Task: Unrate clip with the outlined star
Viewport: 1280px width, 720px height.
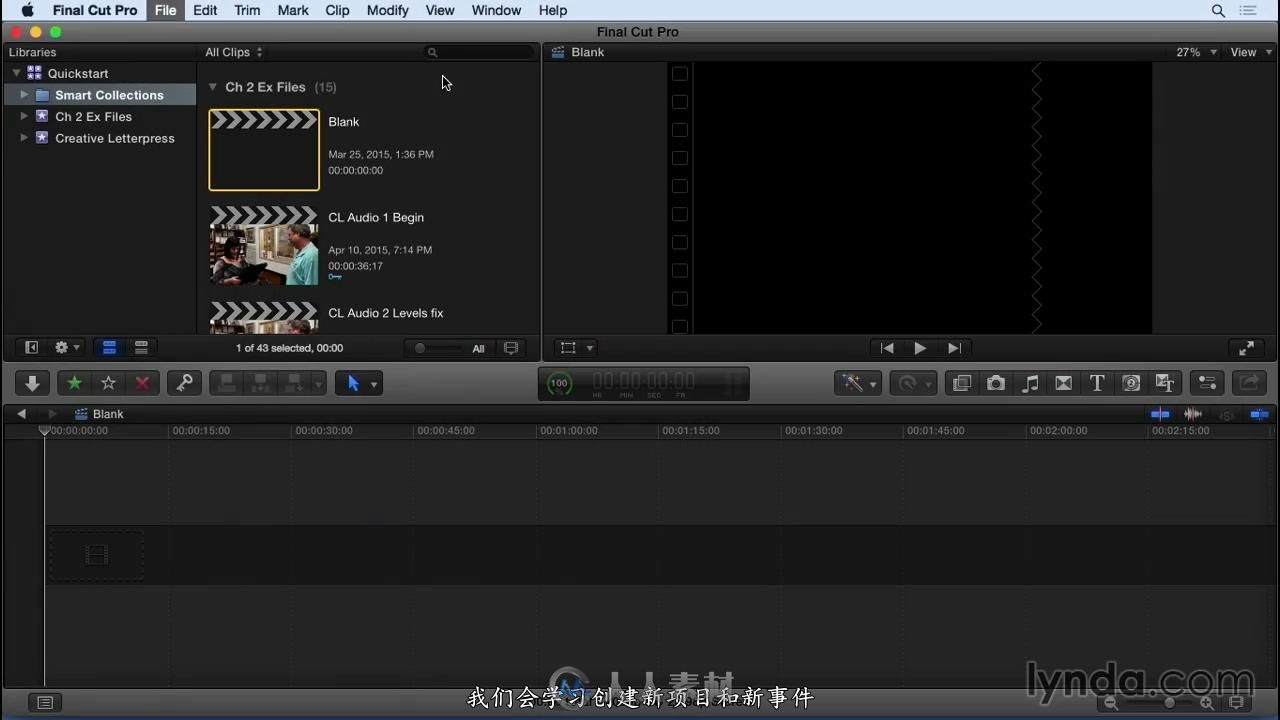Action: (108, 383)
